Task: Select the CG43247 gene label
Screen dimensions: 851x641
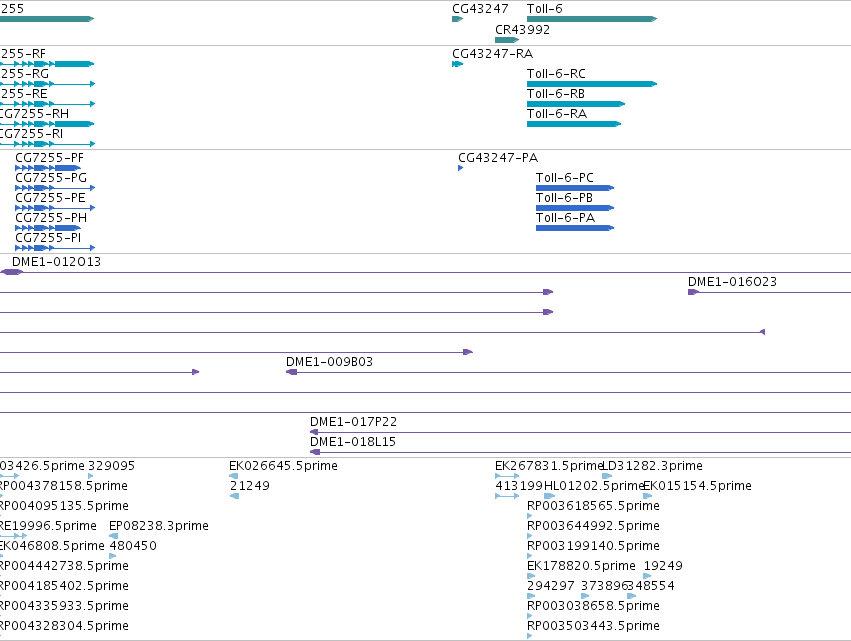Action: click(x=480, y=9)
